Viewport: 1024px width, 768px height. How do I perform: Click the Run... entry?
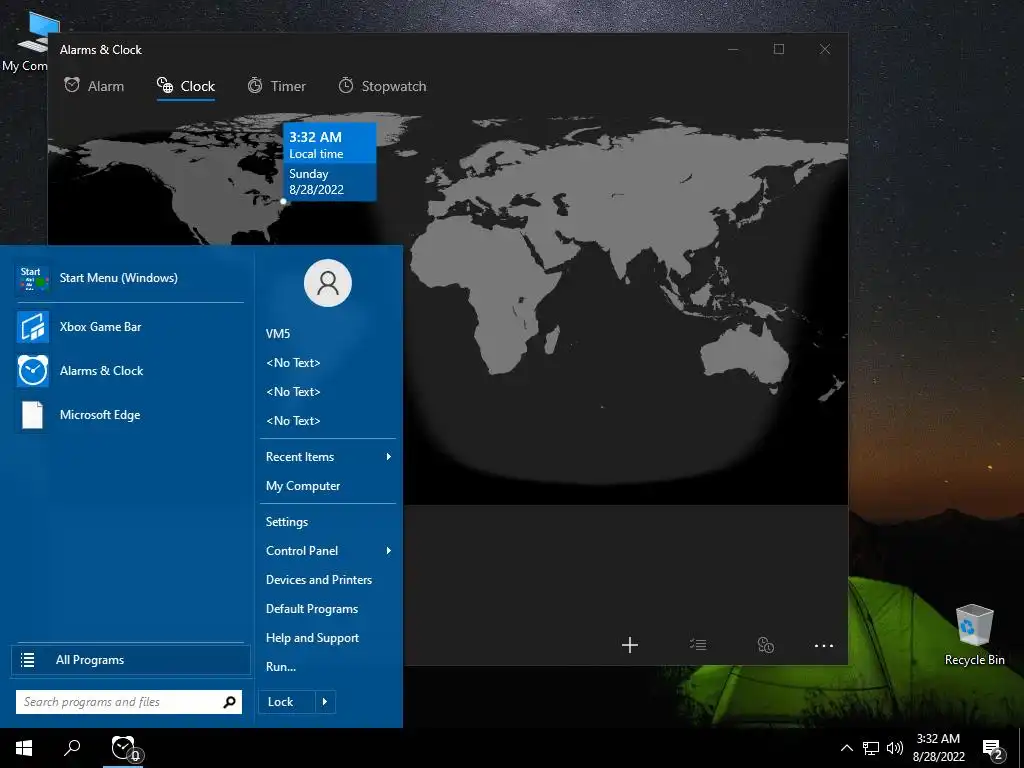[328, 667]
